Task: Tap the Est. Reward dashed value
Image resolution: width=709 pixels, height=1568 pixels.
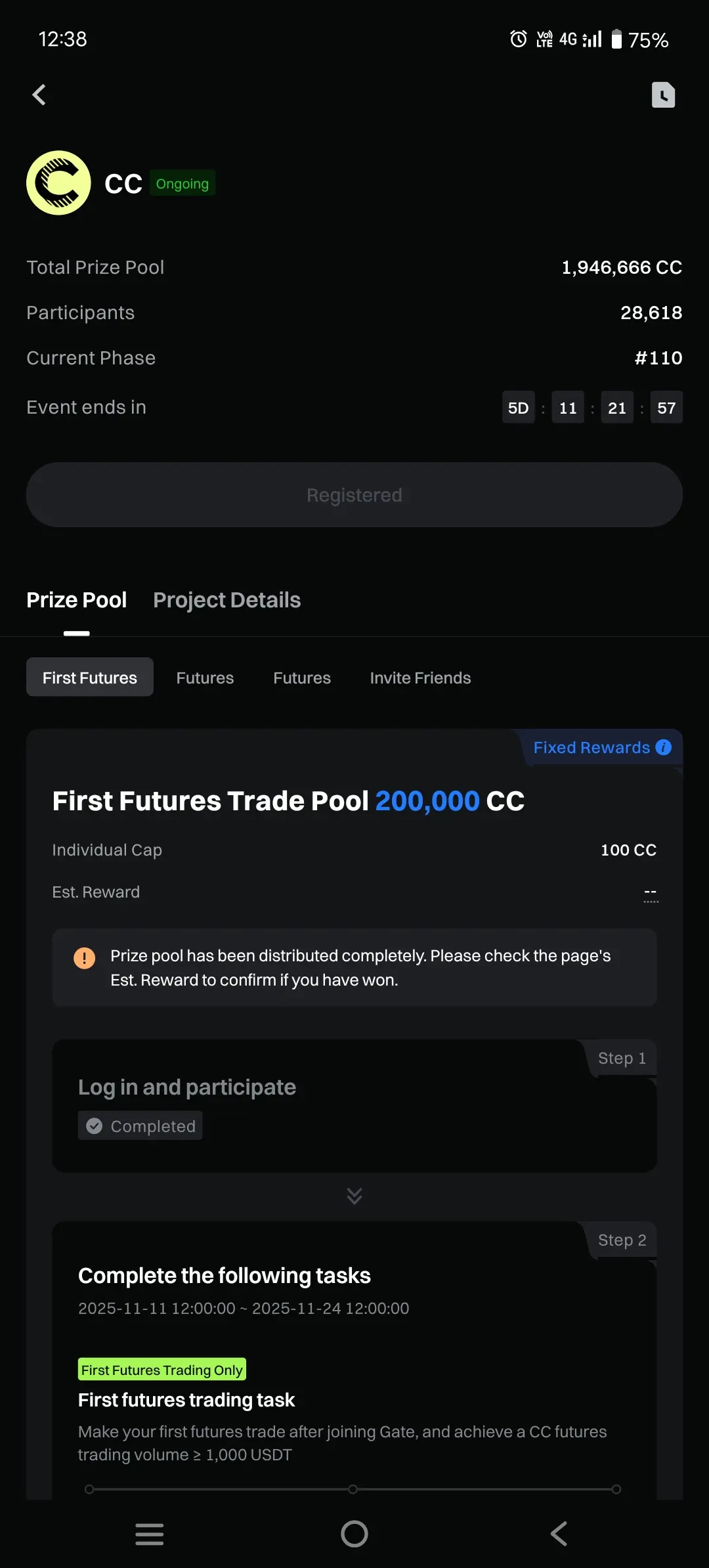Action: click(651, 892)
